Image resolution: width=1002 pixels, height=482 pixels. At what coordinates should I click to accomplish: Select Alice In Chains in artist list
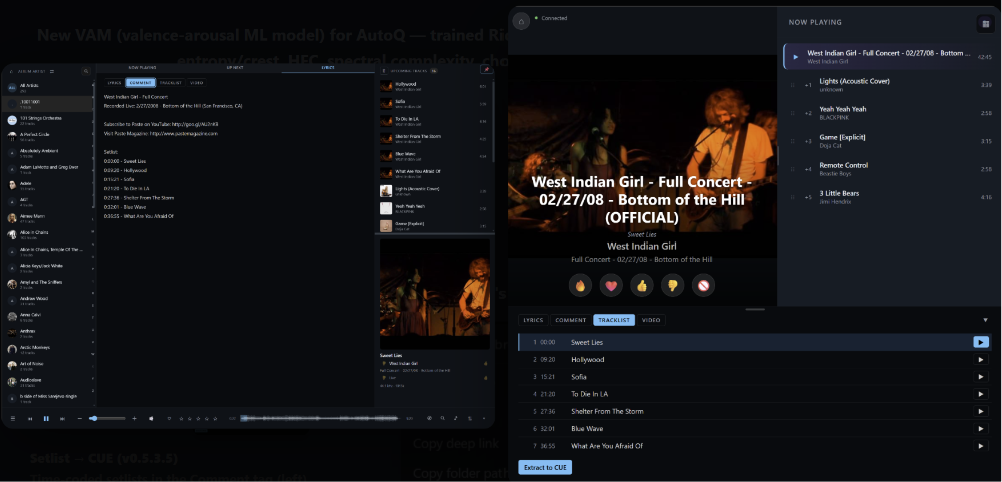(48, 234)
